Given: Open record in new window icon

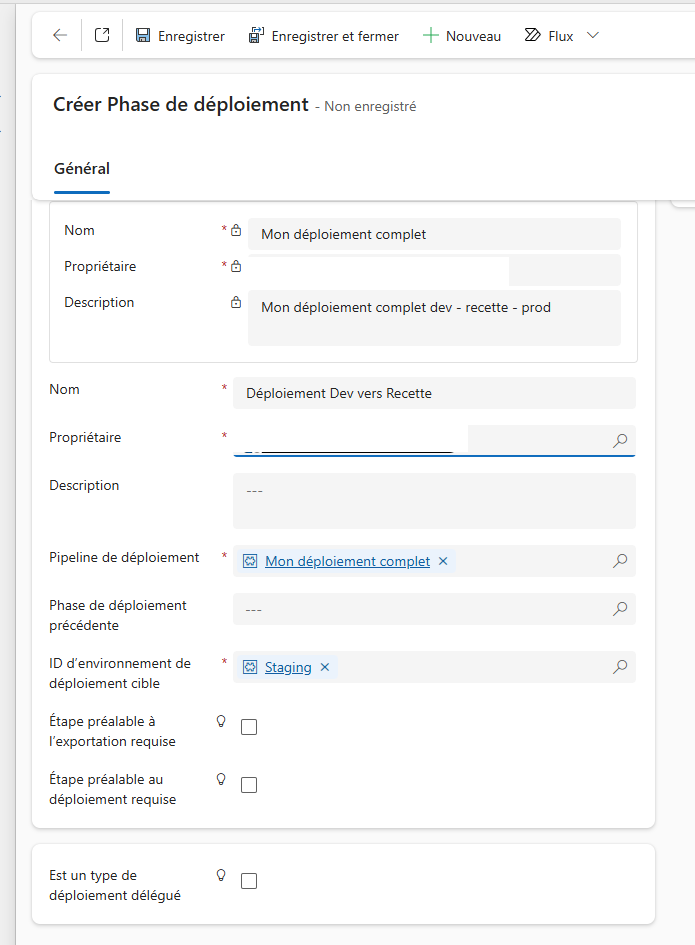Looking at the screenshot, I should click(x=102, y=35).
